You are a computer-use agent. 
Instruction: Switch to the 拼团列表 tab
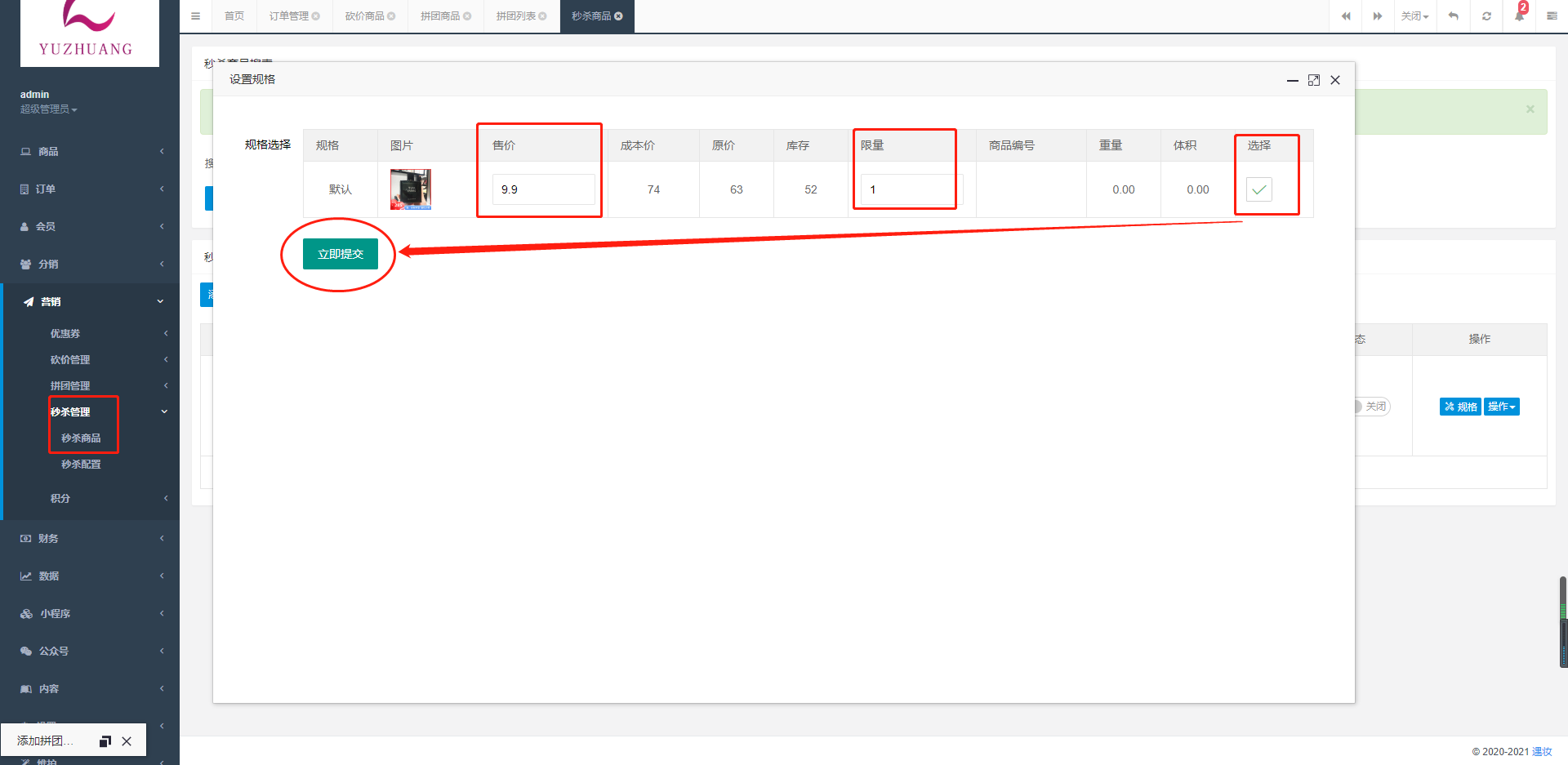click(515, 16)
